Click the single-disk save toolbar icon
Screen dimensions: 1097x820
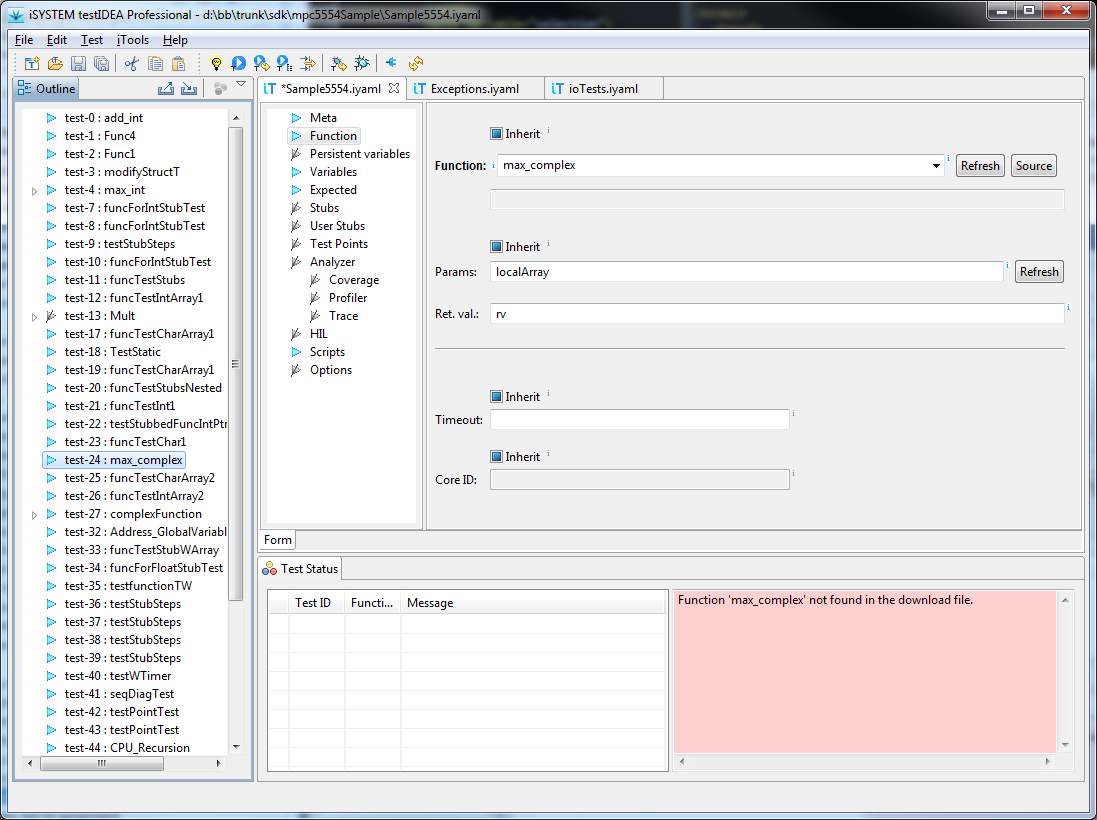coord(78,64)
